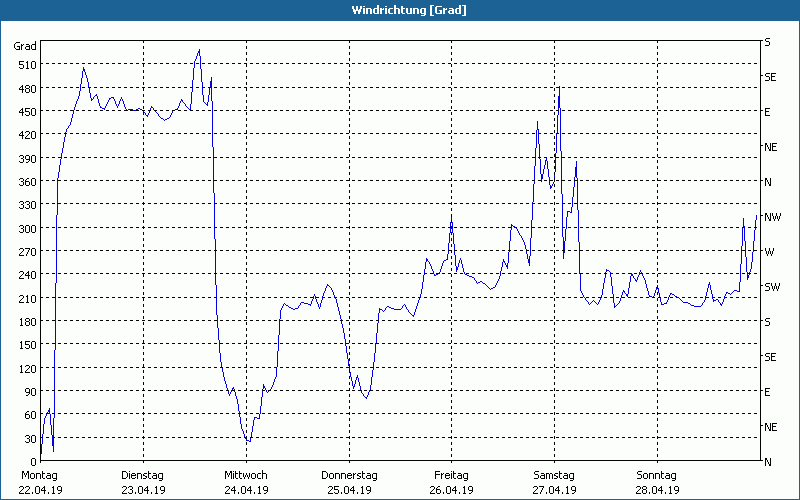Viewport: 800px width, 500px height.
Task: Click the SW compass label
Action: (x=772, y=287)
